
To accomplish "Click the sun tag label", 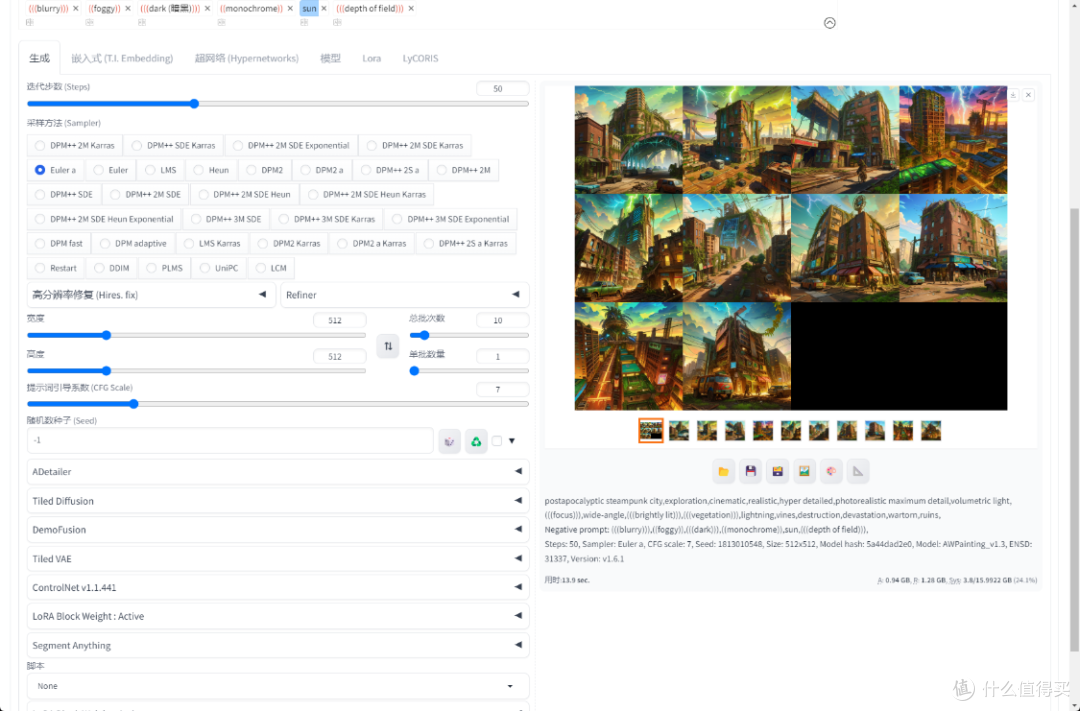I will [x=309, y=8].
